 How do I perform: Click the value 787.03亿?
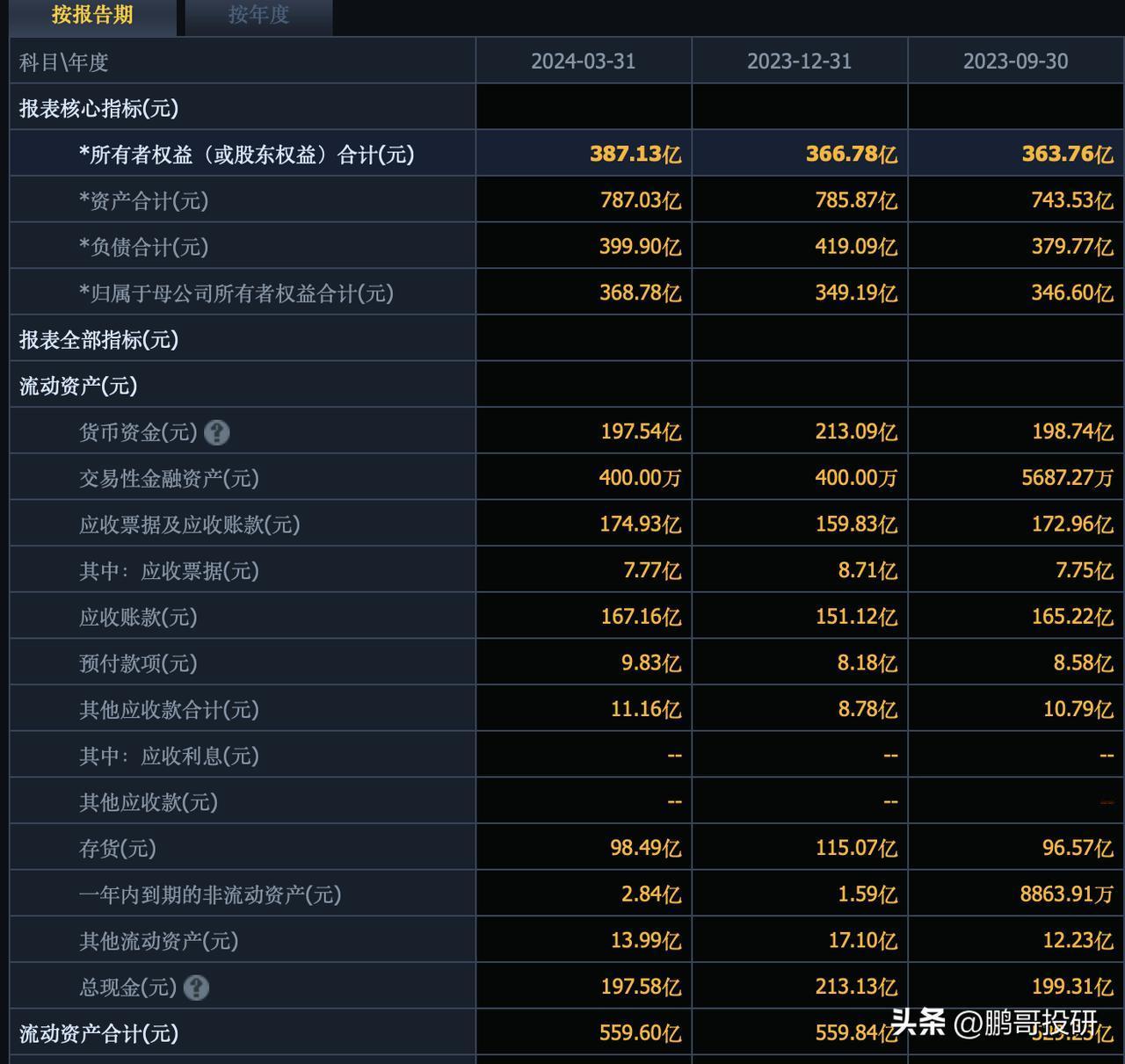pos(640,200)
